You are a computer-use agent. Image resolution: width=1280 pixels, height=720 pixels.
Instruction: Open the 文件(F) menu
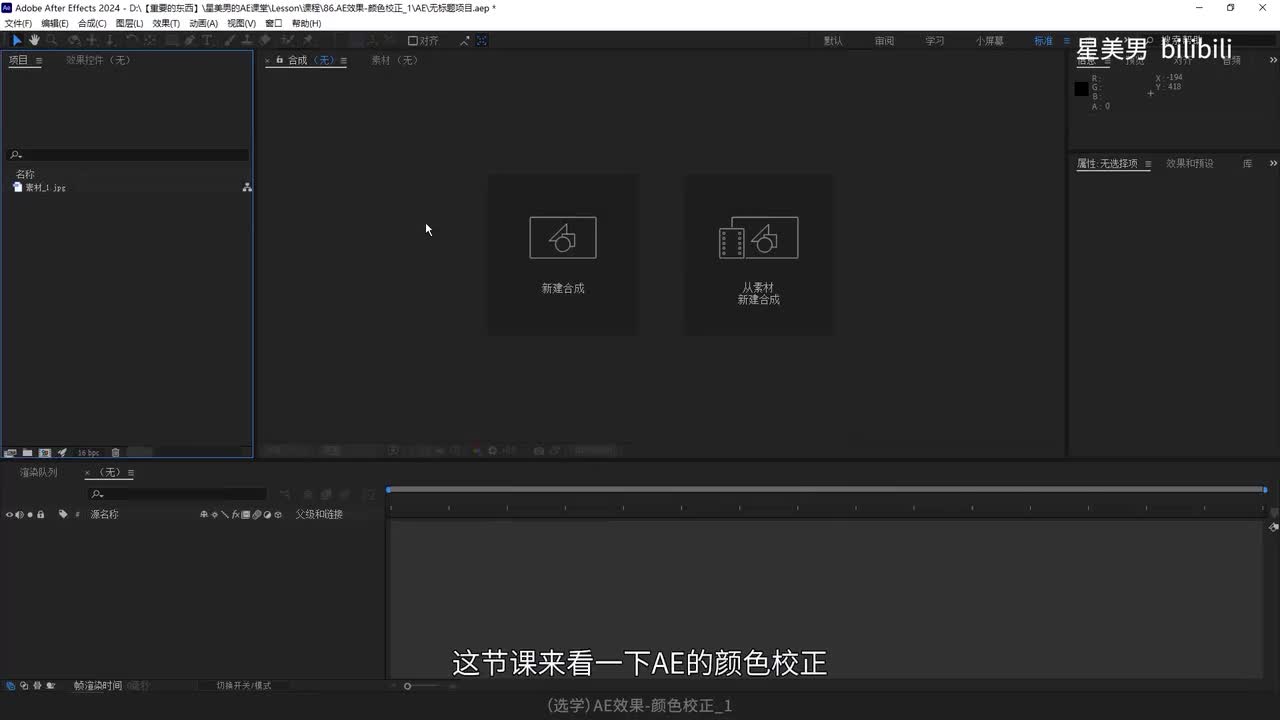click(x=18, y=23)
